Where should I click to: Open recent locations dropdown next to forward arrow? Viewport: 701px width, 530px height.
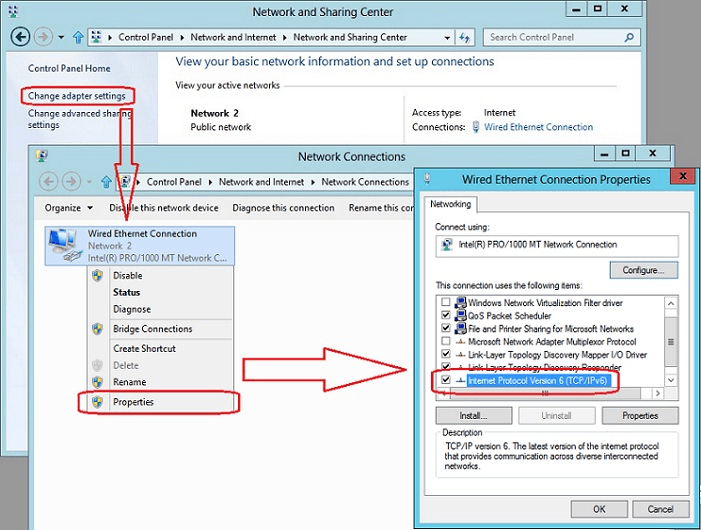tap(60, 37)
